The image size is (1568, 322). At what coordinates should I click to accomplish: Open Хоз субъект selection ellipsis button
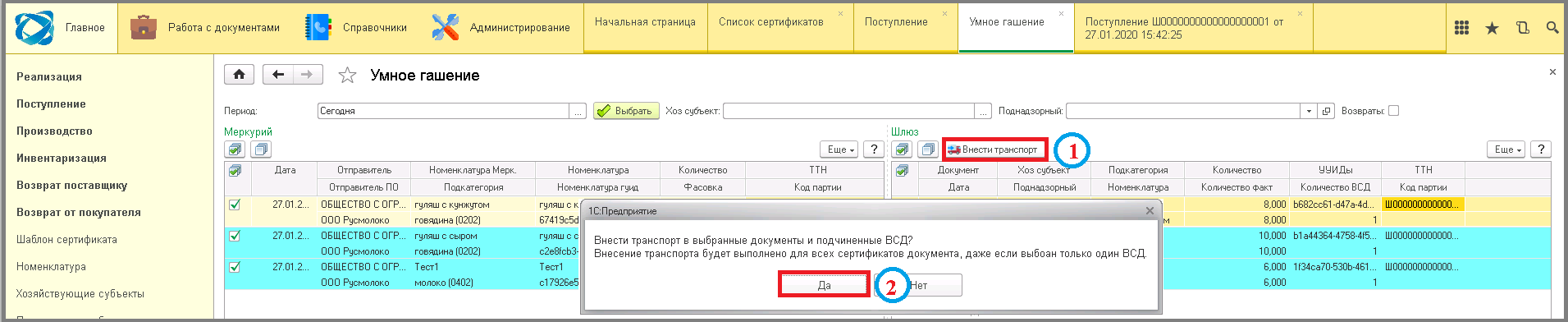point(984,111)
